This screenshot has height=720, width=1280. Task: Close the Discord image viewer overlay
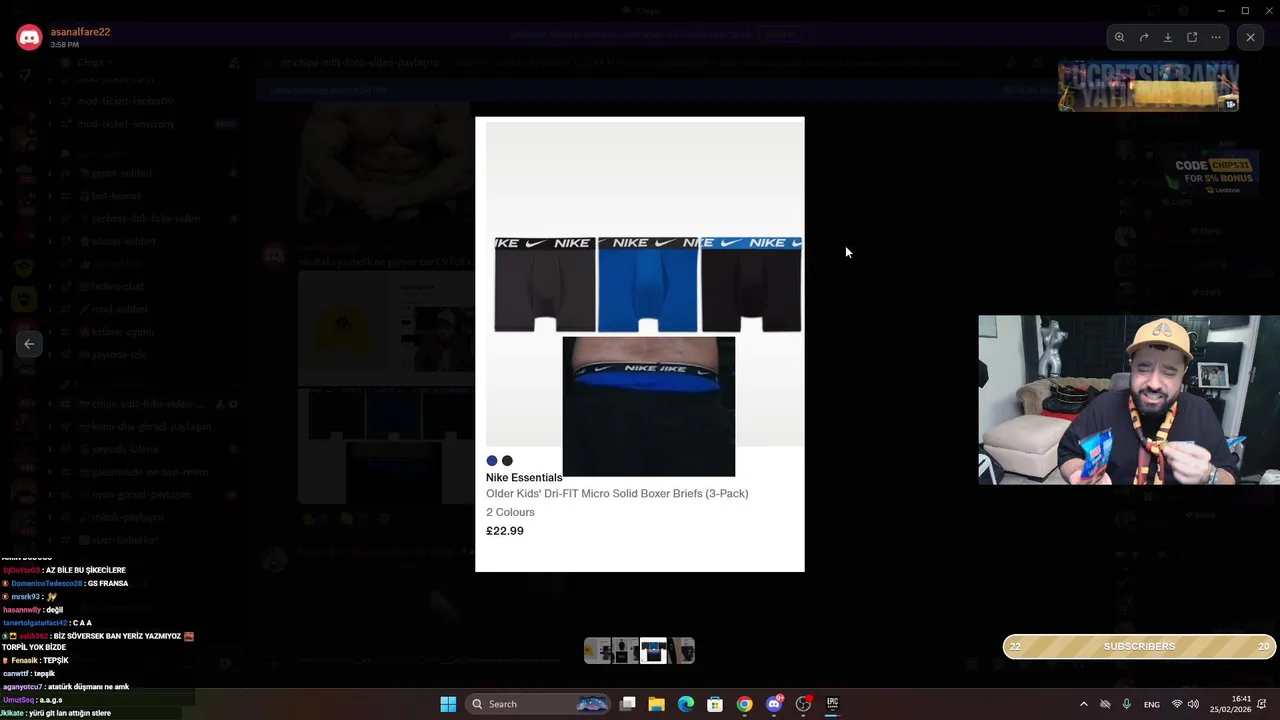click(x=1250, y=37)
